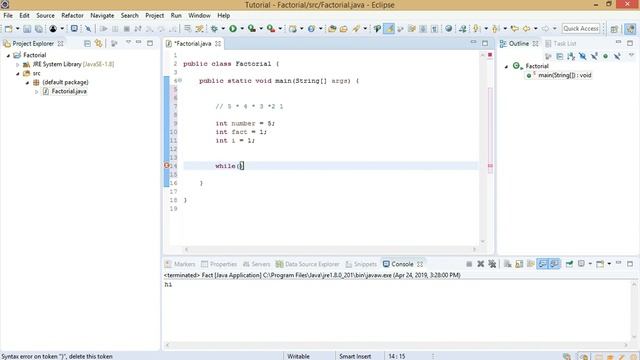Viewport: 640px width, 360px height.
Task: Switch to the Markers tab
Action: point(180,264)
